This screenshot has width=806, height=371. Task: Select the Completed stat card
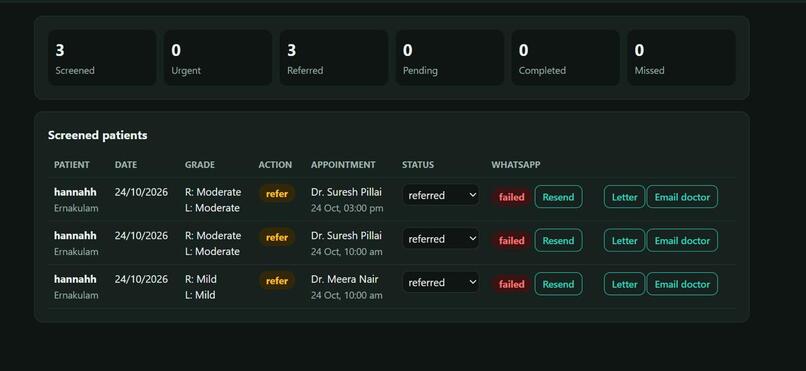point(565,58)
